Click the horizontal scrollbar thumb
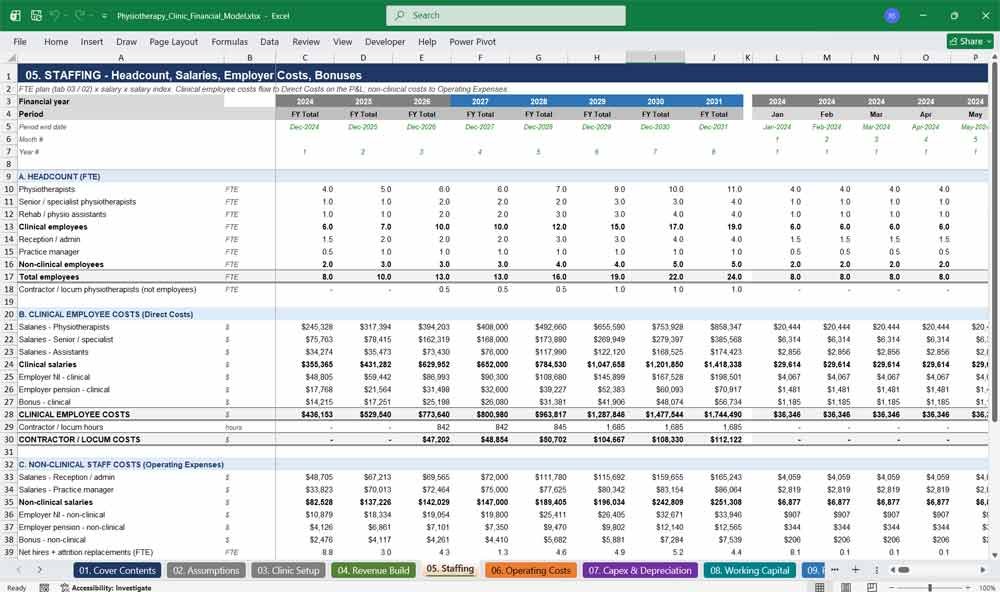Screen dimensions: 1000x592 [904, 570]
